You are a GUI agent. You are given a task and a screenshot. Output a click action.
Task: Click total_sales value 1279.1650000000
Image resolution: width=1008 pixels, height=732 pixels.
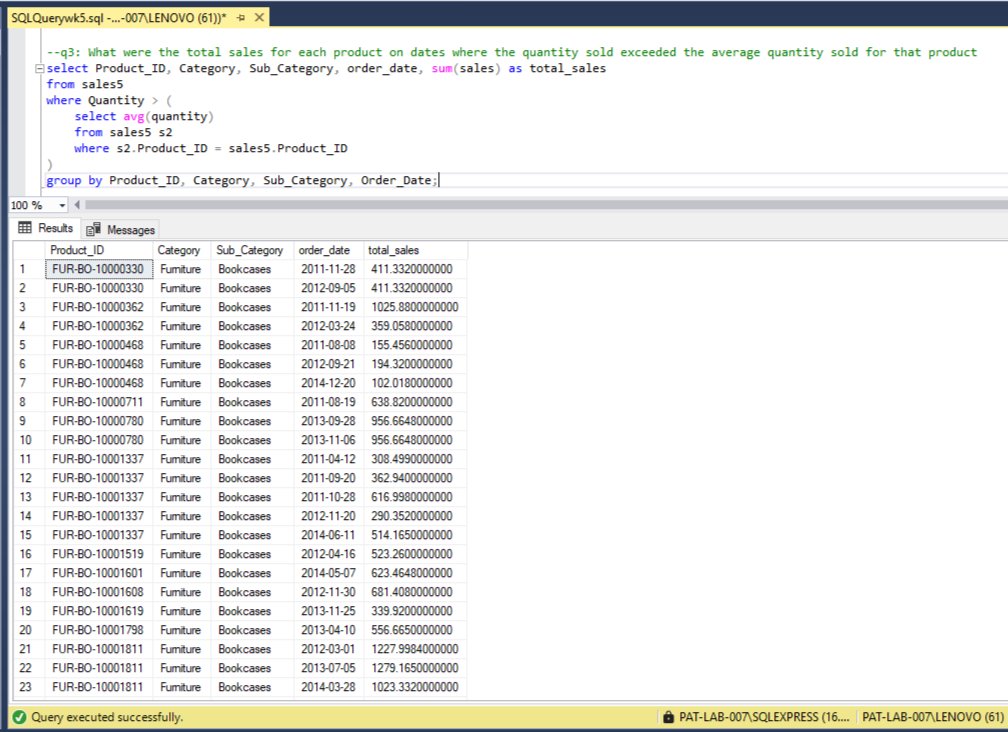click(415, 668)
